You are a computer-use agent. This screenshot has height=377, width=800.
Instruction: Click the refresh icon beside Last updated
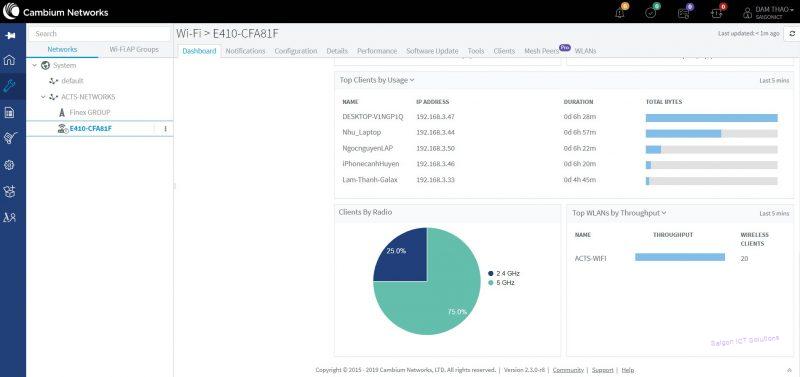coord(792,33)
